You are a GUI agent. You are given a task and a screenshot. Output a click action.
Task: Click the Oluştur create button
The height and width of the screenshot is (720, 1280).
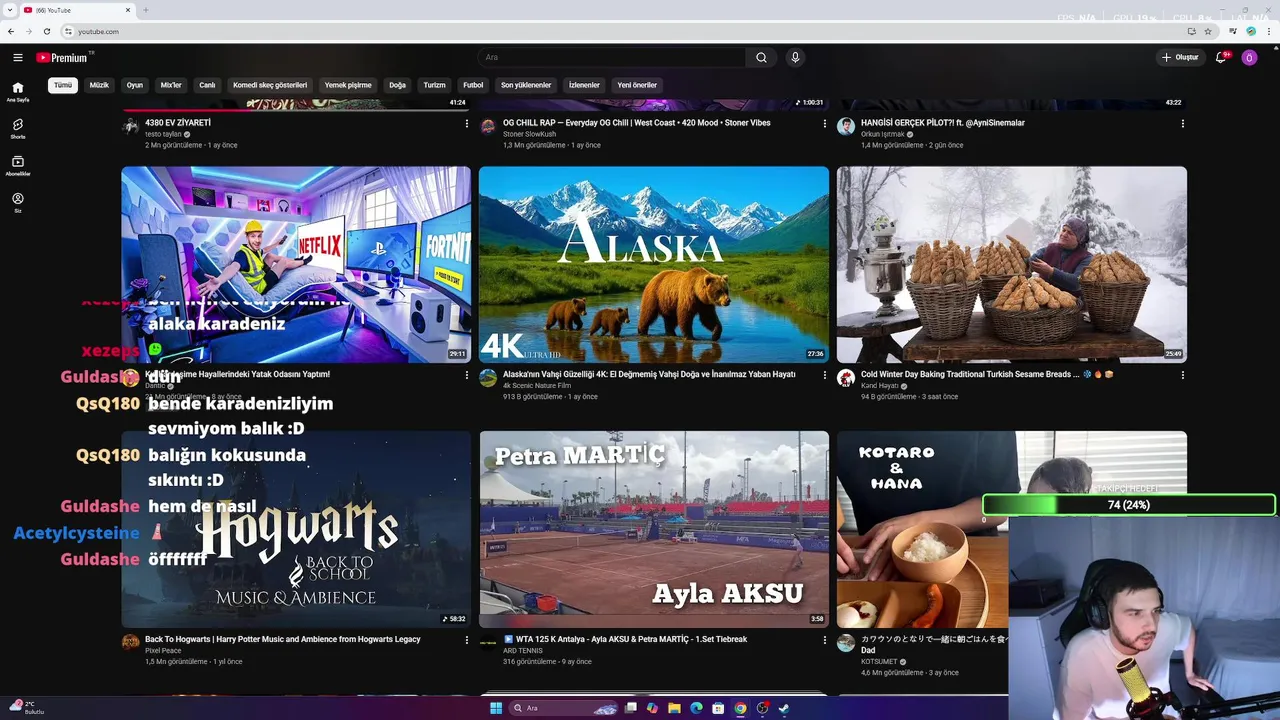(1180, 58)
